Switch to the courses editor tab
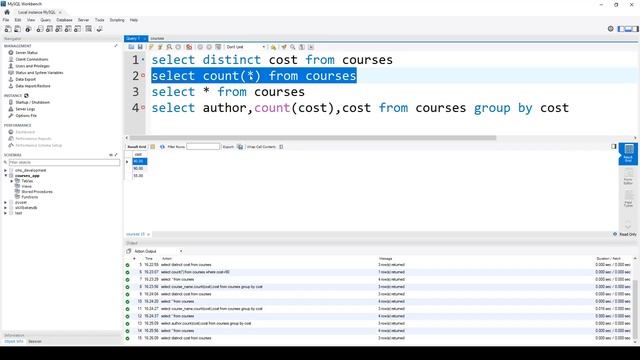This screenshot has width=640, height=360. tap(157, 38)
